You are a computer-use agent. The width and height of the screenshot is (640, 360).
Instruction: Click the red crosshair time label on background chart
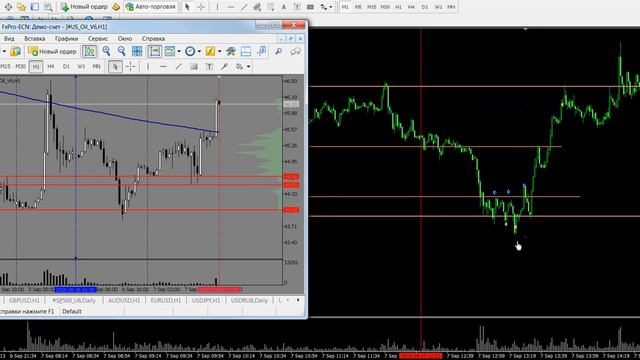pyautogui.click(x=421, y=356)
